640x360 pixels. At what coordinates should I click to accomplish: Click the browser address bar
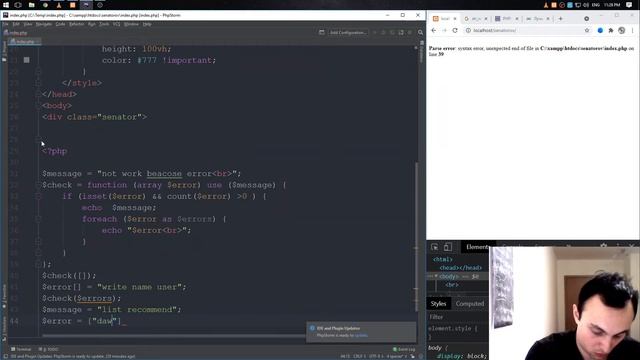(527, 30)
